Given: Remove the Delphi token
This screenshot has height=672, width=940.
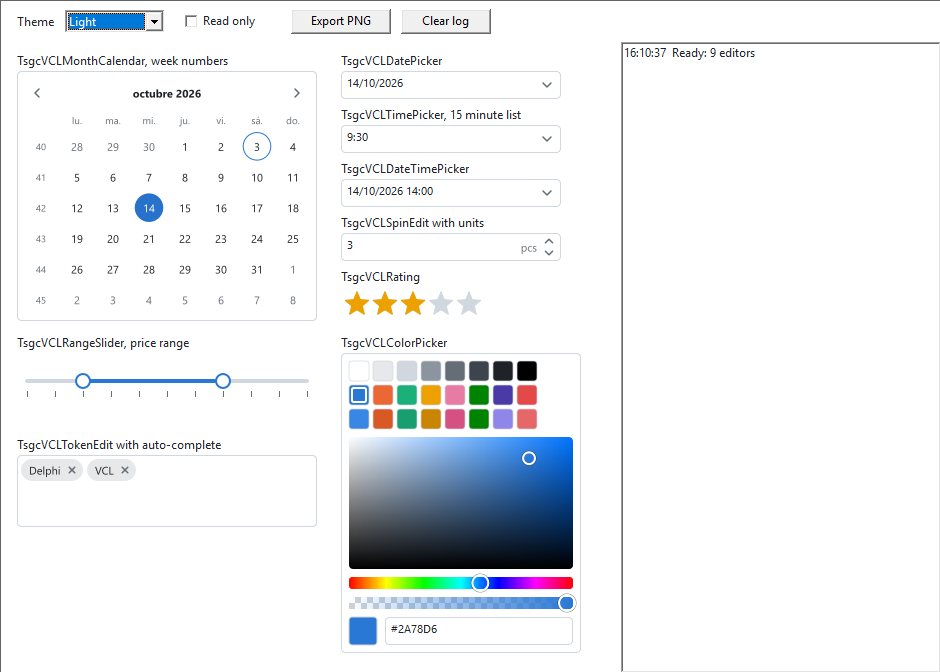Looking at the screenshot, I should (x=72, y=470).
